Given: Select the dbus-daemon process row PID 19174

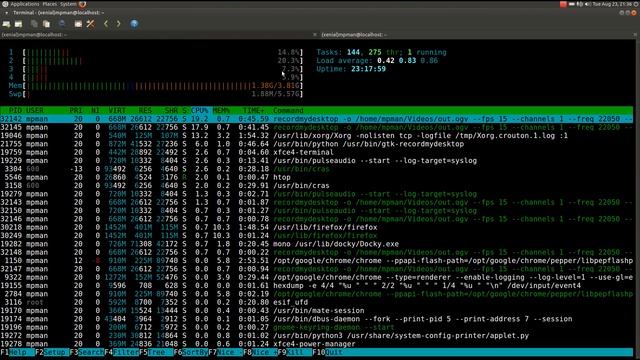Looking at the screenshot, I should pos(316,319).
